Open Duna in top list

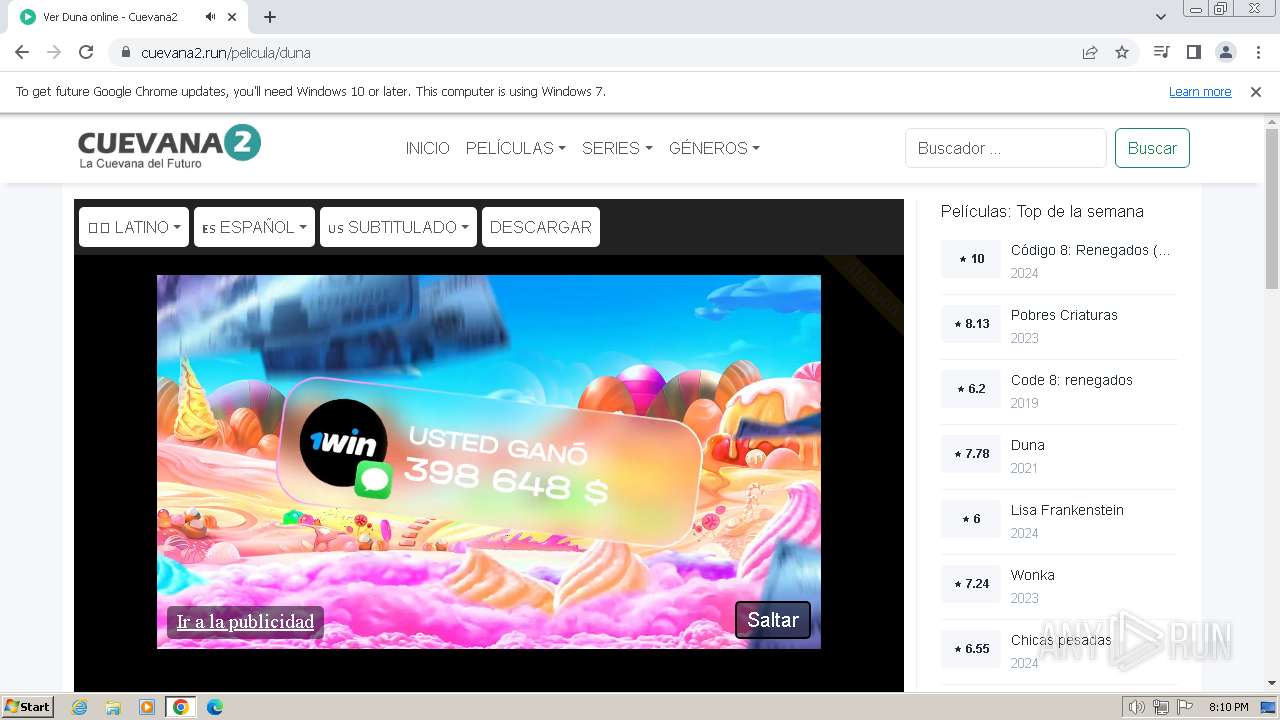(x=1027, y=445)
